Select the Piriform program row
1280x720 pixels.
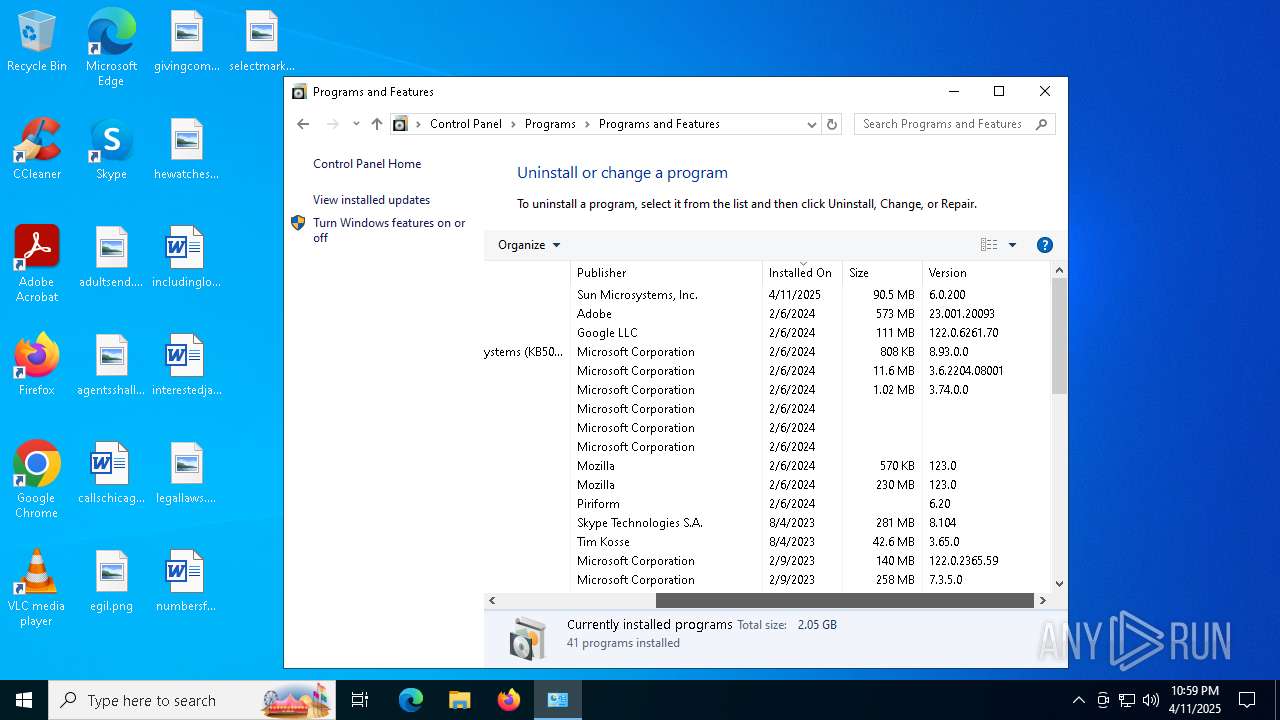(767, 504)
